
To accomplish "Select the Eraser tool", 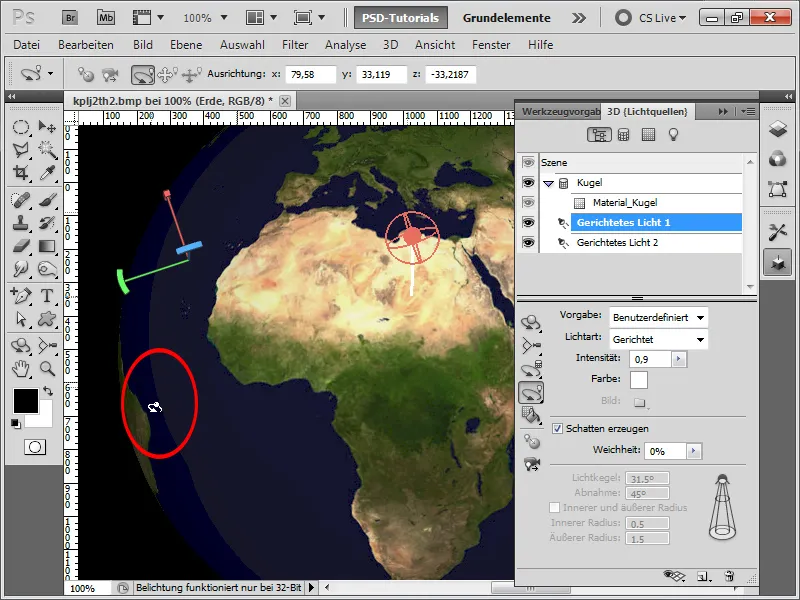I will [x=21, y=246].
